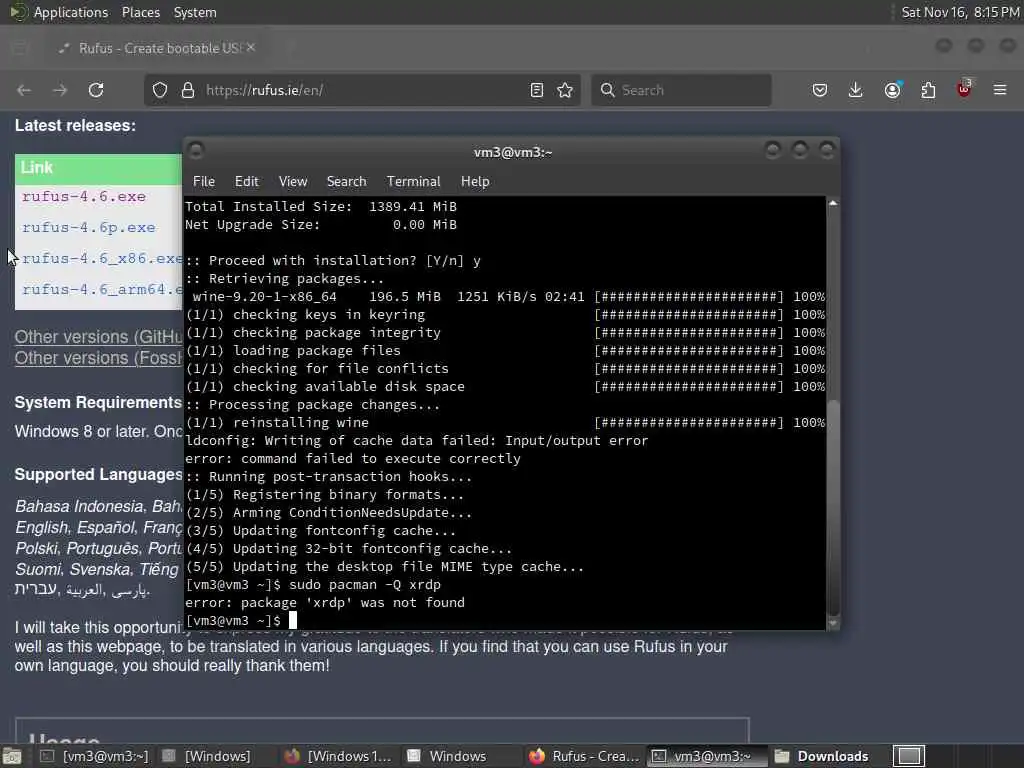Screen dimensions: 1024x768
Task: Click the workspace switcher in bottom panel
Action: click(908, 756)
